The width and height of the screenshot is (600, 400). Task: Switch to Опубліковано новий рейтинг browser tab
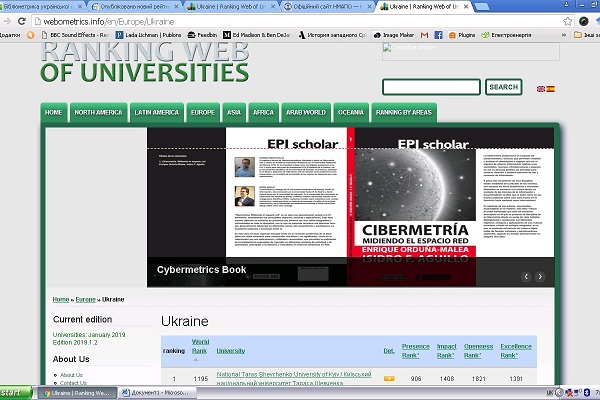pyautogui.click(x=135, y=7)
